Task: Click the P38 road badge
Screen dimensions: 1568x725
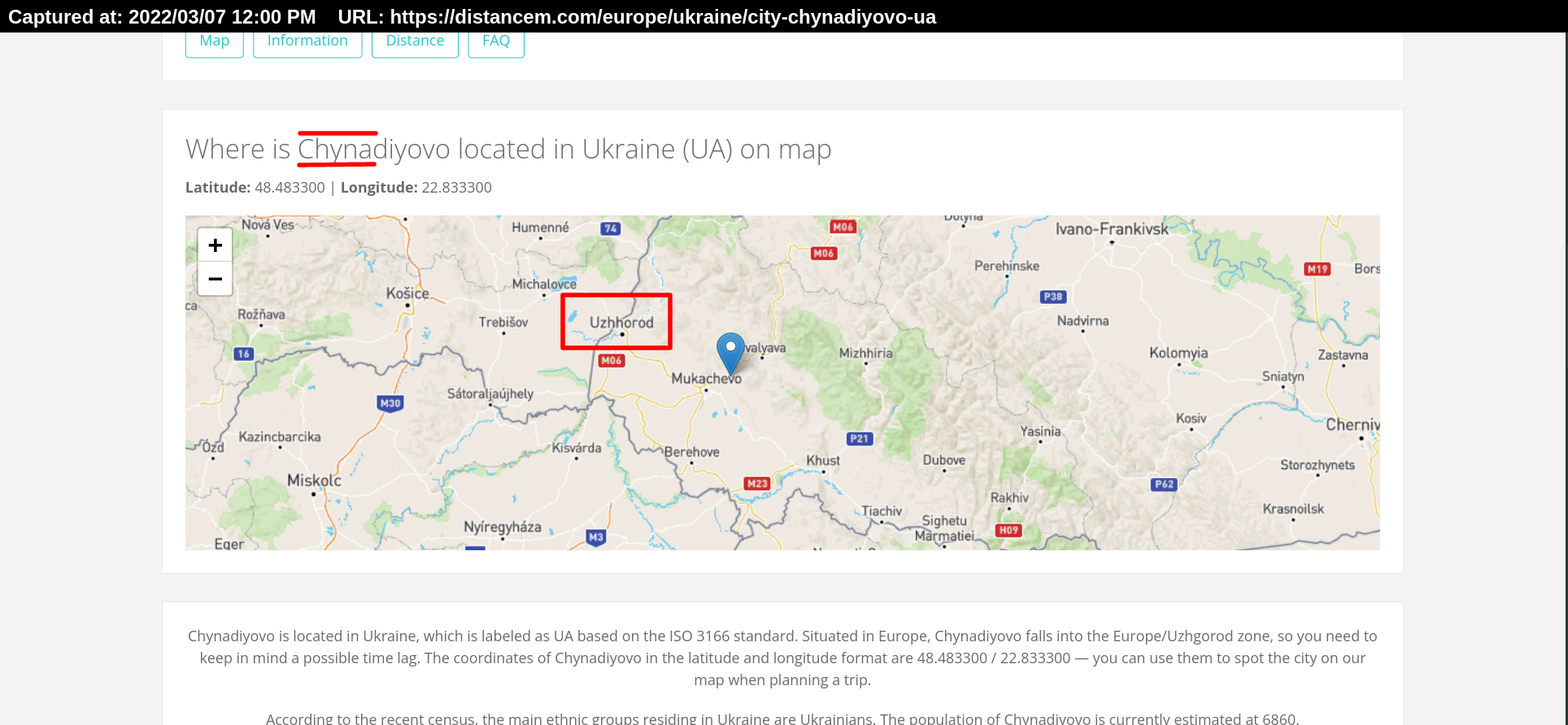Action: tap(1053, 297)
